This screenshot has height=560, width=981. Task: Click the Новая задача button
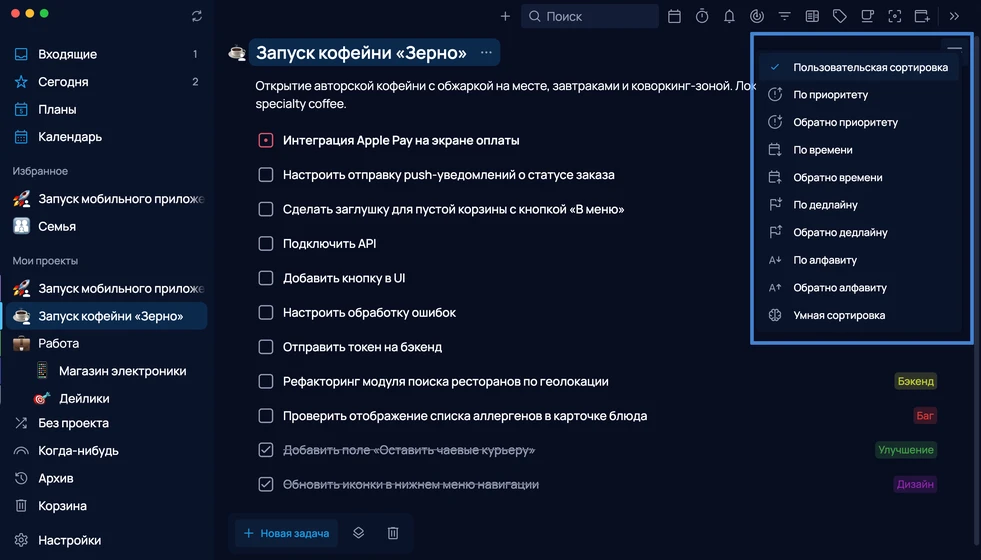click(286, 533)
